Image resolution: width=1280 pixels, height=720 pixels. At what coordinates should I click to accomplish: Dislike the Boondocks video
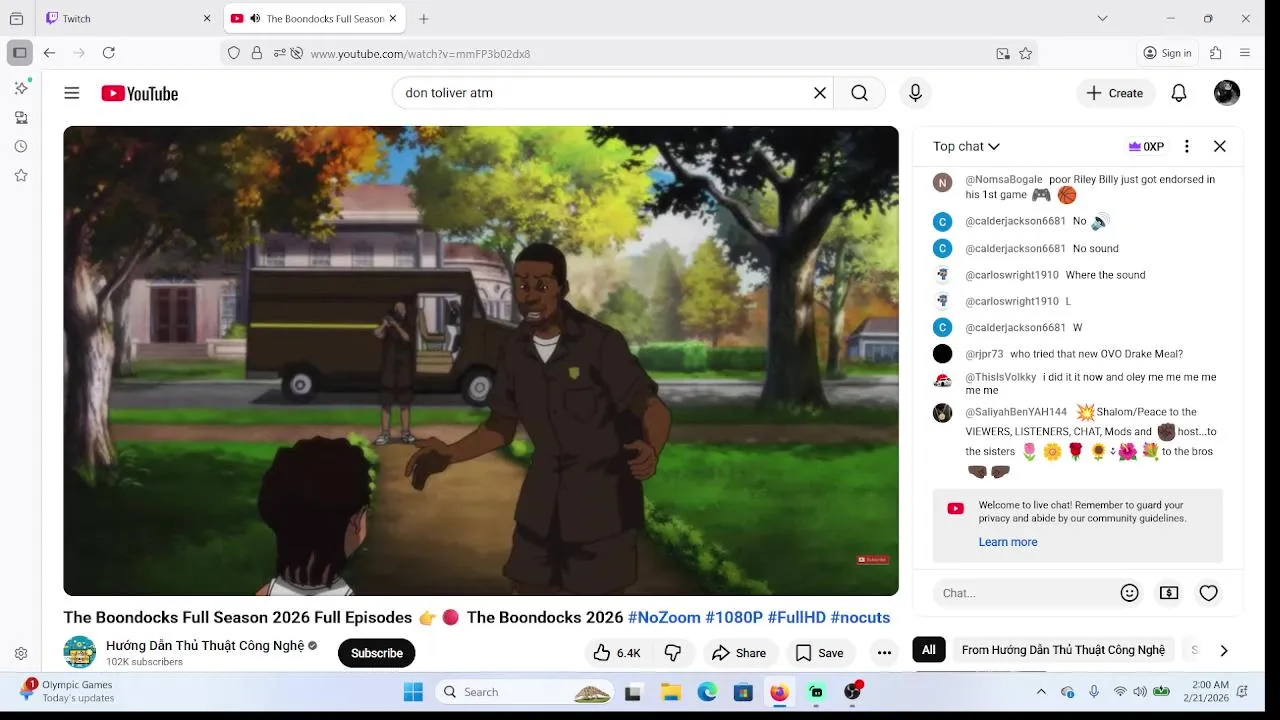click(673, 653)
